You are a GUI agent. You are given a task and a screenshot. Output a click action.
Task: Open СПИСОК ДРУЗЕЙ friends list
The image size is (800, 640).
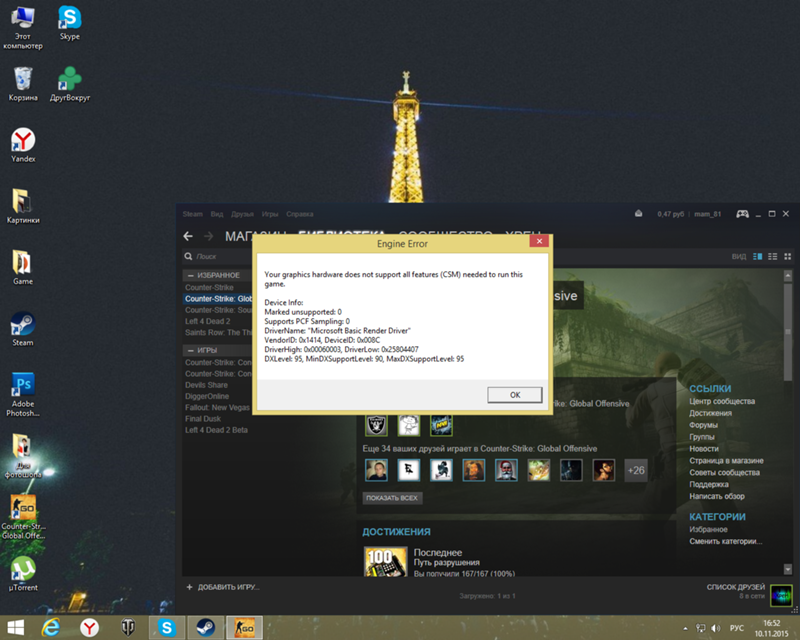pos(736,587)
